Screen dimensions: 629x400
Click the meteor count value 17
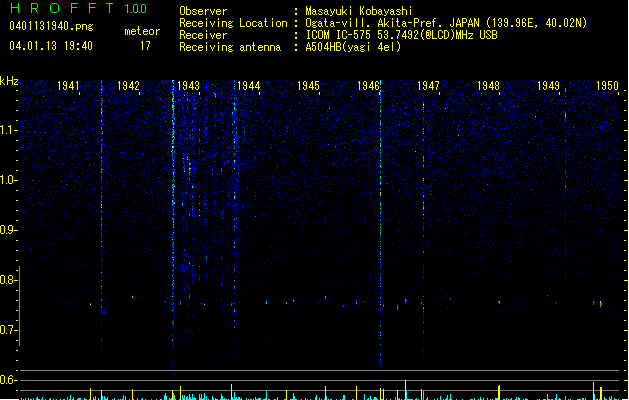(x=145, y=46)
